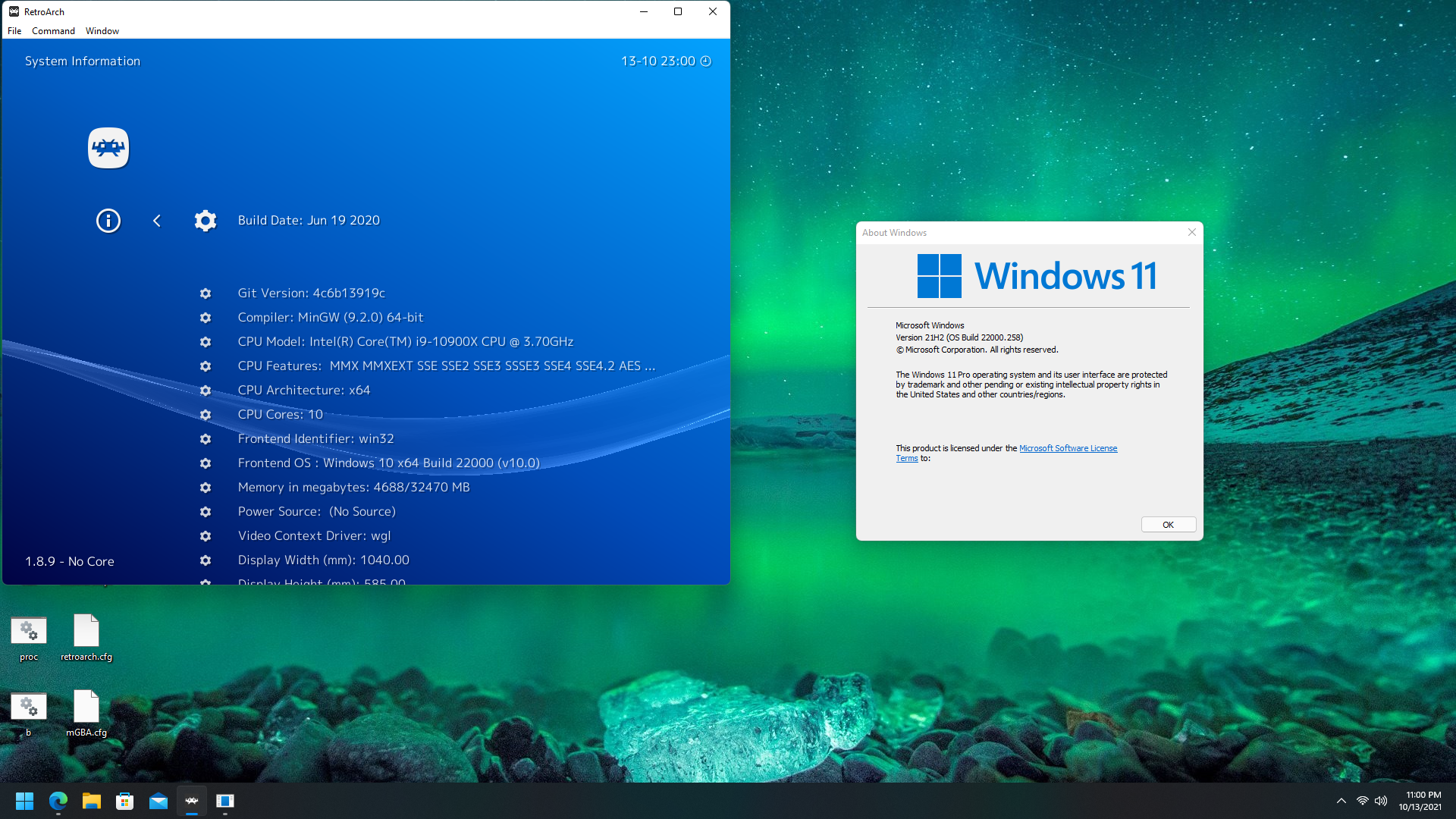Click the Information circle icon
Image resolution: width=1456 pixels, height=819 pixels.
coord(108,221)
